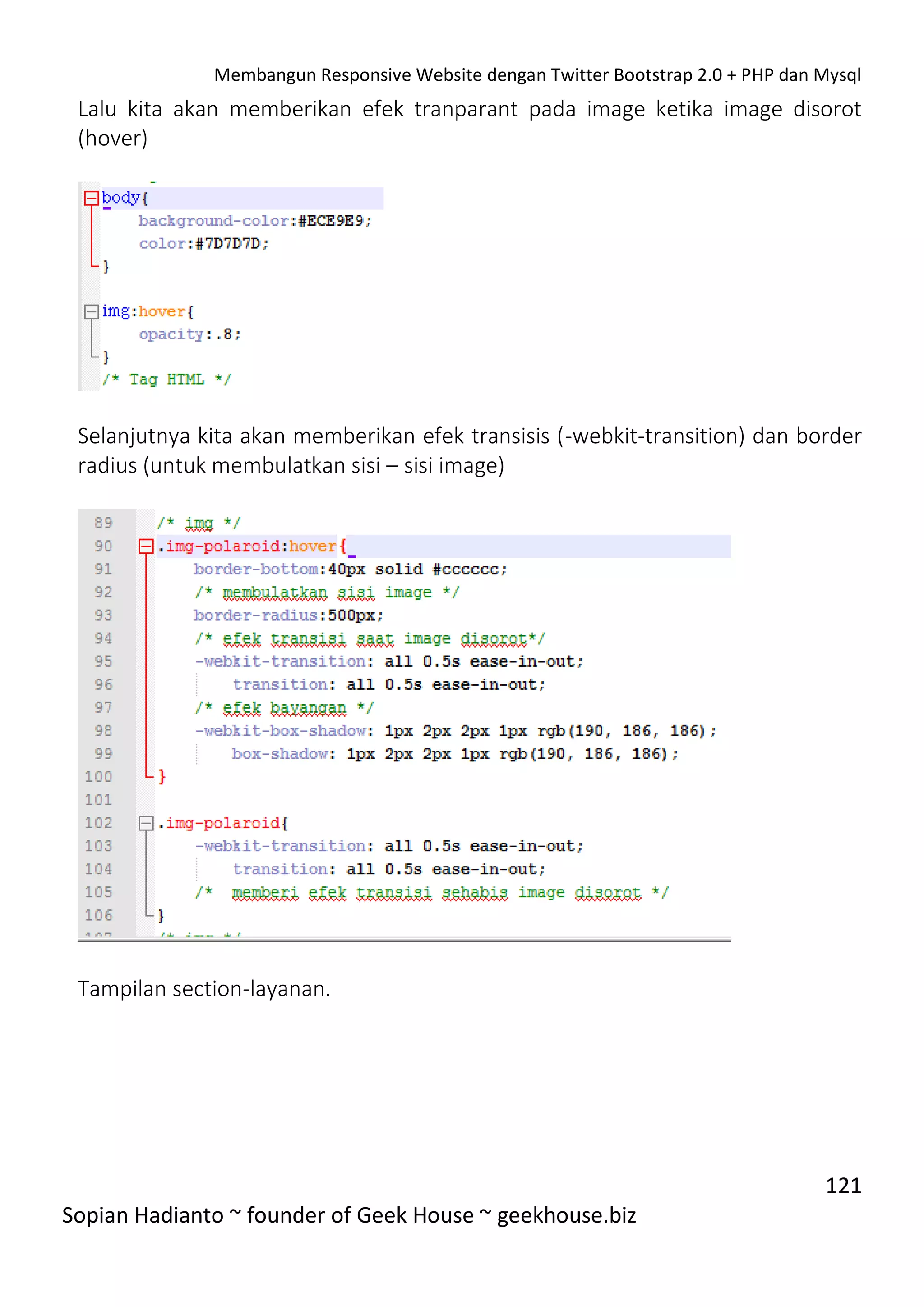924x1307 pixels.
Task: Click red closing brace on line 100
Action: (x=162, y=776)
